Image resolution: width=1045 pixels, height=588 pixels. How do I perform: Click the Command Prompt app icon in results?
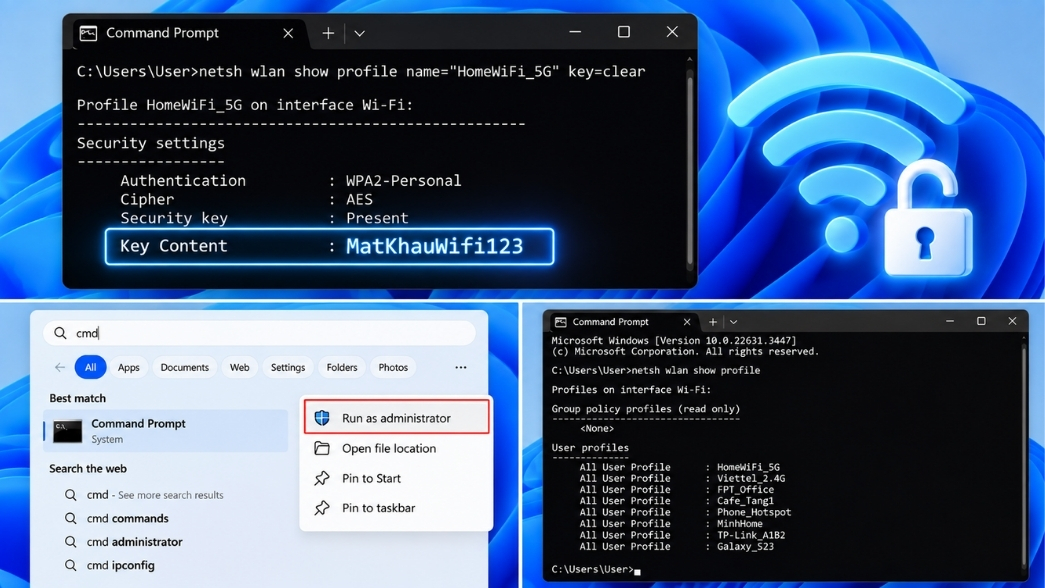(x=67, y=431)
